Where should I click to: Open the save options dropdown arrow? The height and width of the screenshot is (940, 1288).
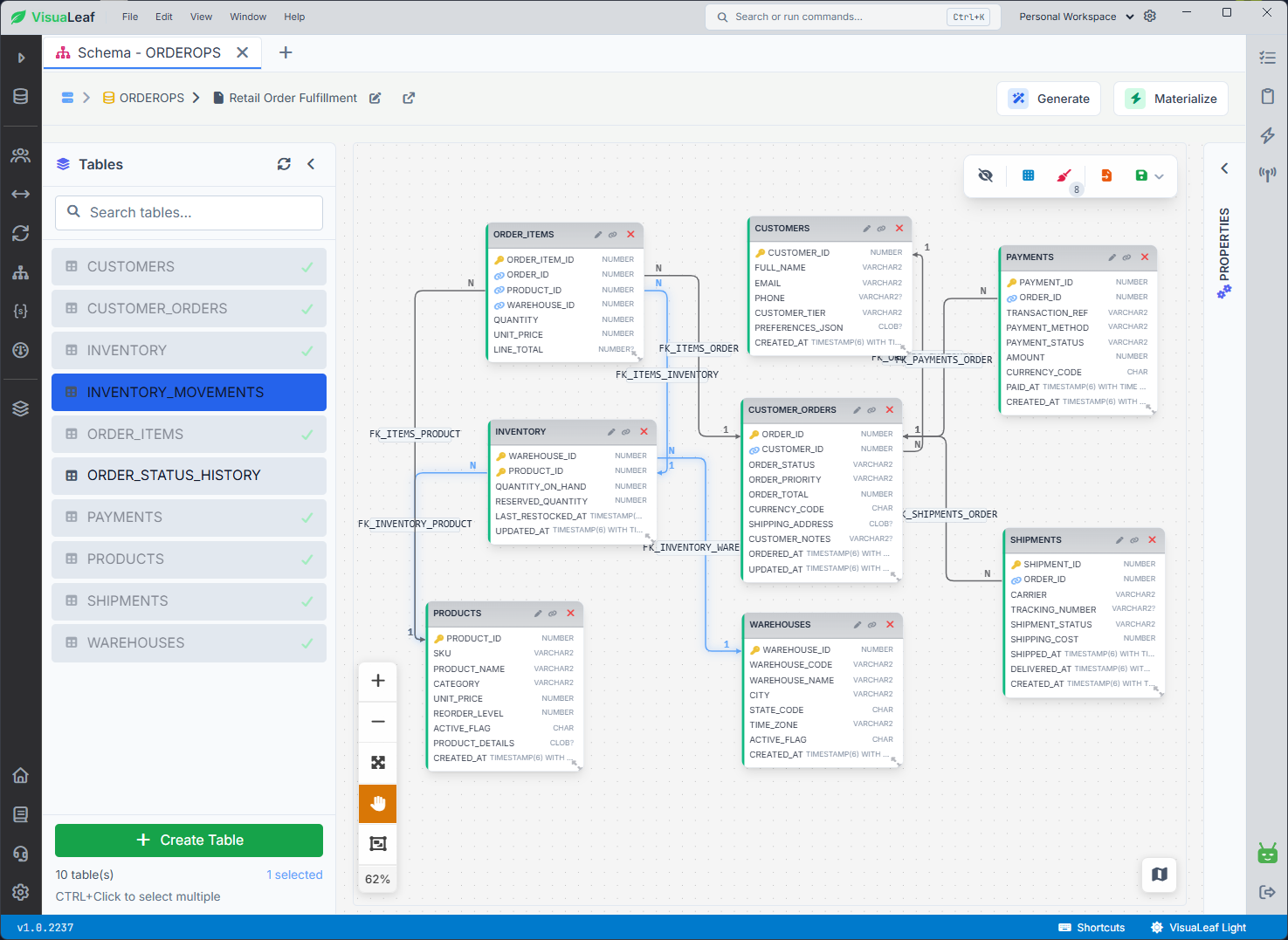(x=1160, y=176)
